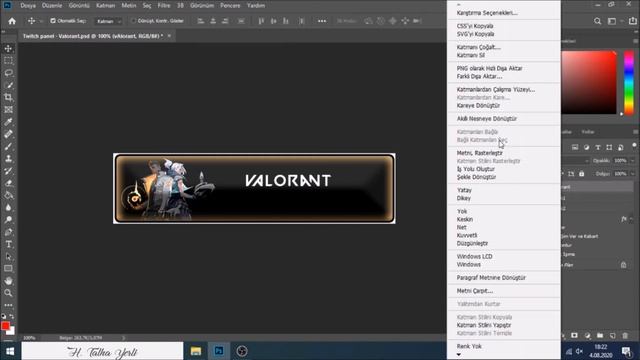Select the Crop tool
Viewport: 640px width, 360px height.
pyautogui.click(x=8, y=98)
